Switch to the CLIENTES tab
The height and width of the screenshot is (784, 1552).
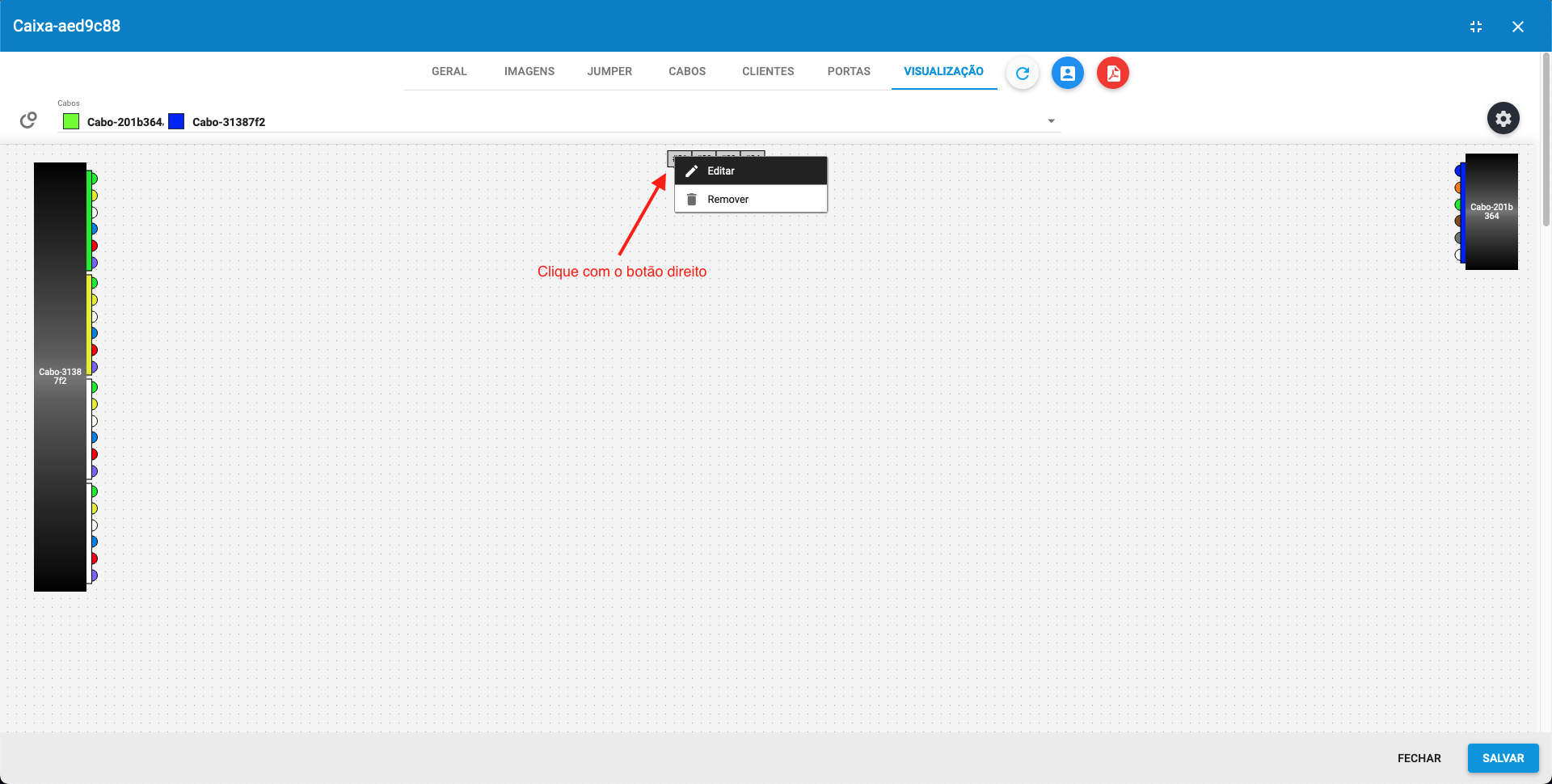[x=768, y=71]
